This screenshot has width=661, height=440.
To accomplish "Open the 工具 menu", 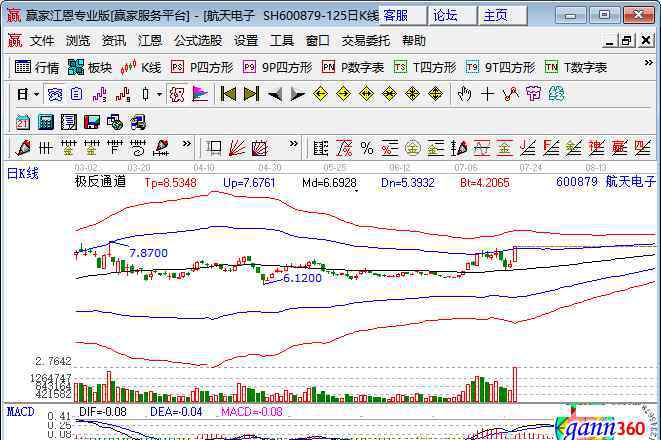I will (x=282, y=41).
